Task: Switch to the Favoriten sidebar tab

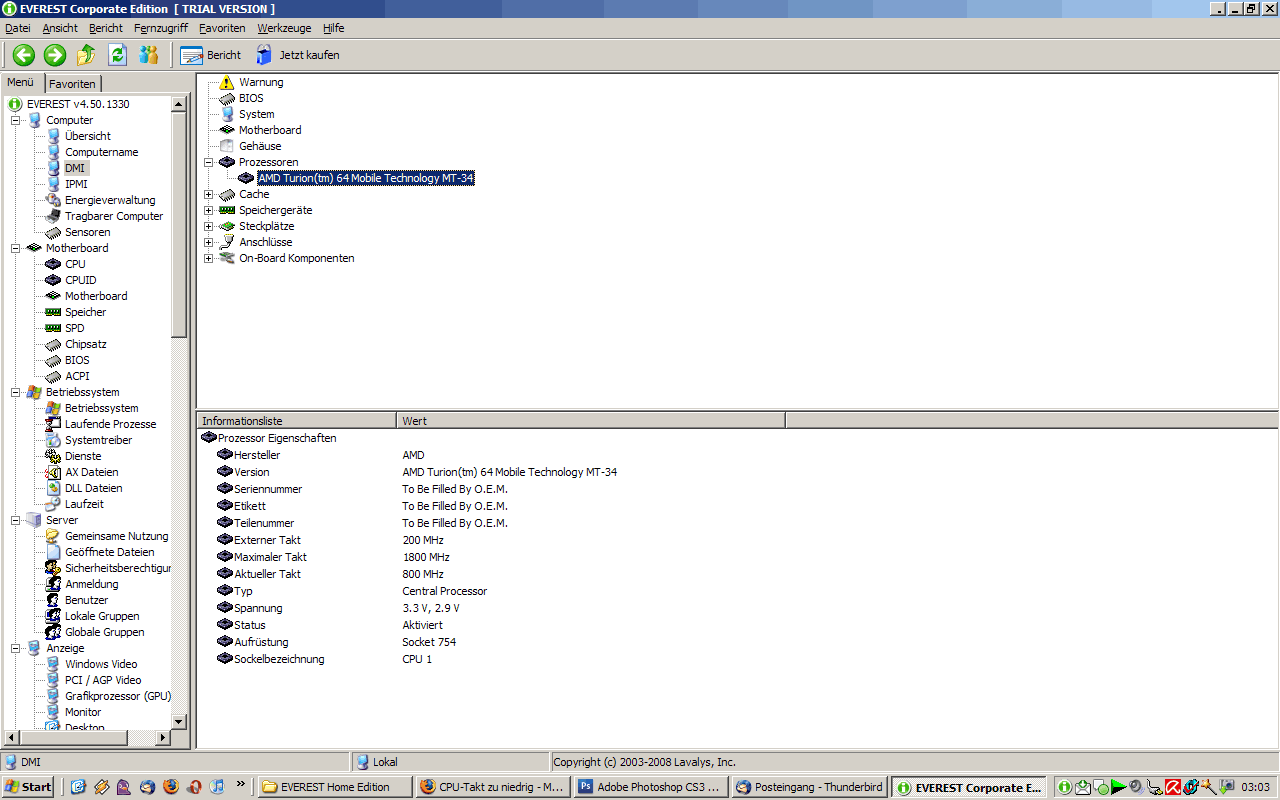Action: (73, 84)
